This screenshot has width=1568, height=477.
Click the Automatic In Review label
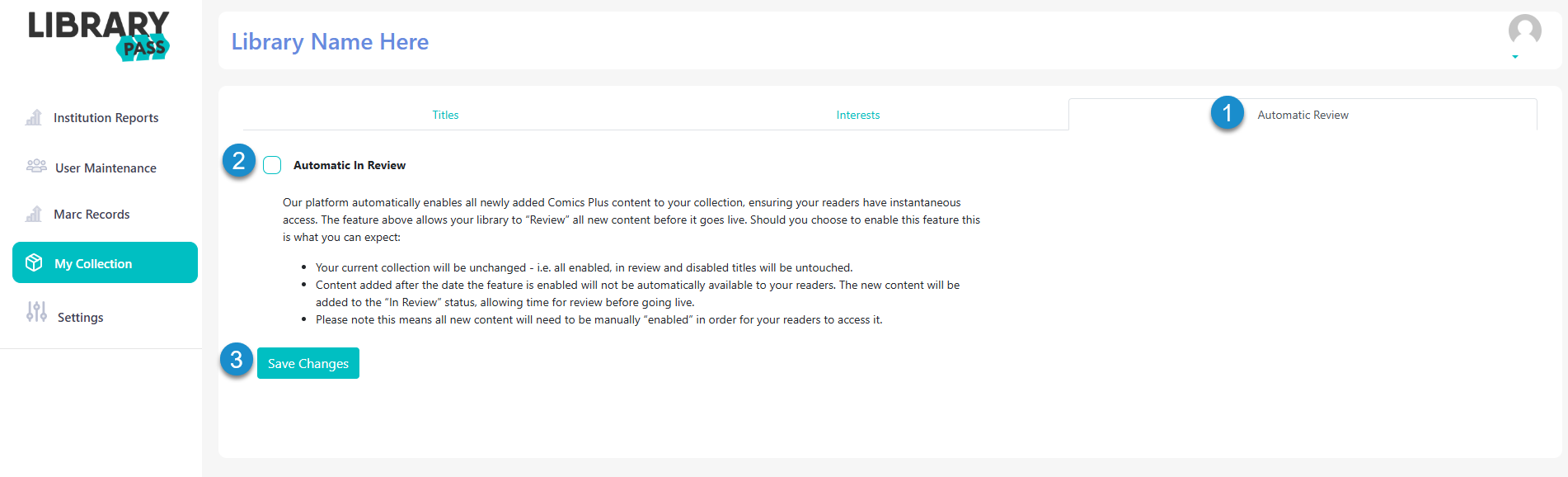(350, 165)
